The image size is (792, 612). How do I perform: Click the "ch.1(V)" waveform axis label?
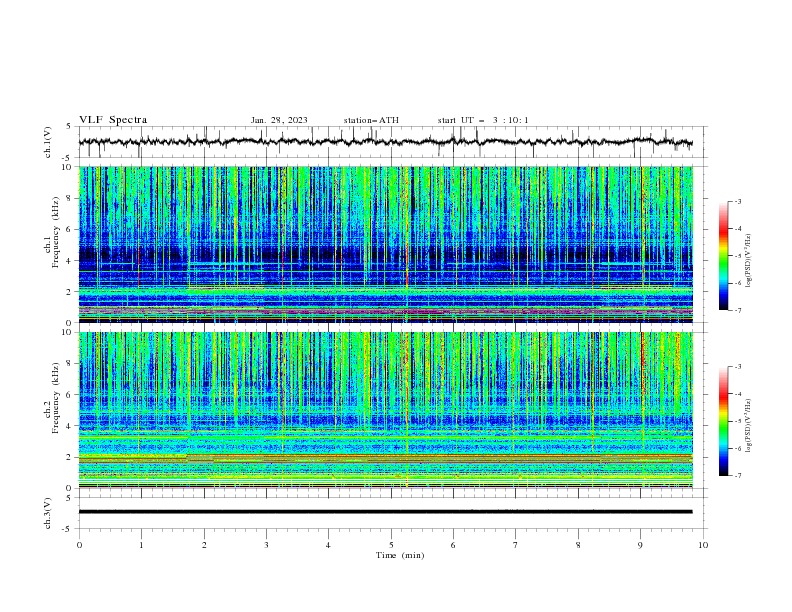tap(48, 142)
